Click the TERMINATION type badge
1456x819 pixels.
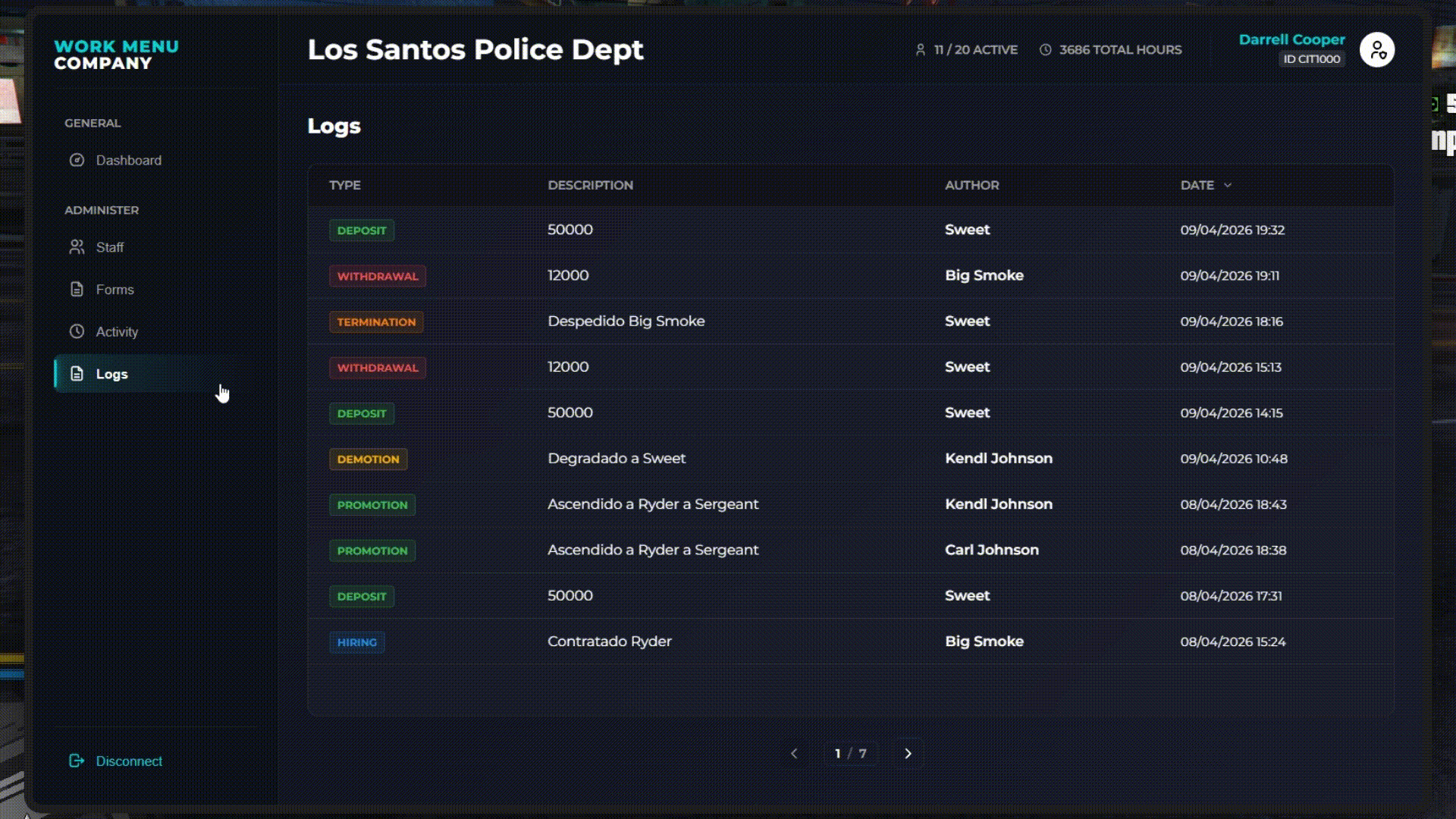click(376, 322)
